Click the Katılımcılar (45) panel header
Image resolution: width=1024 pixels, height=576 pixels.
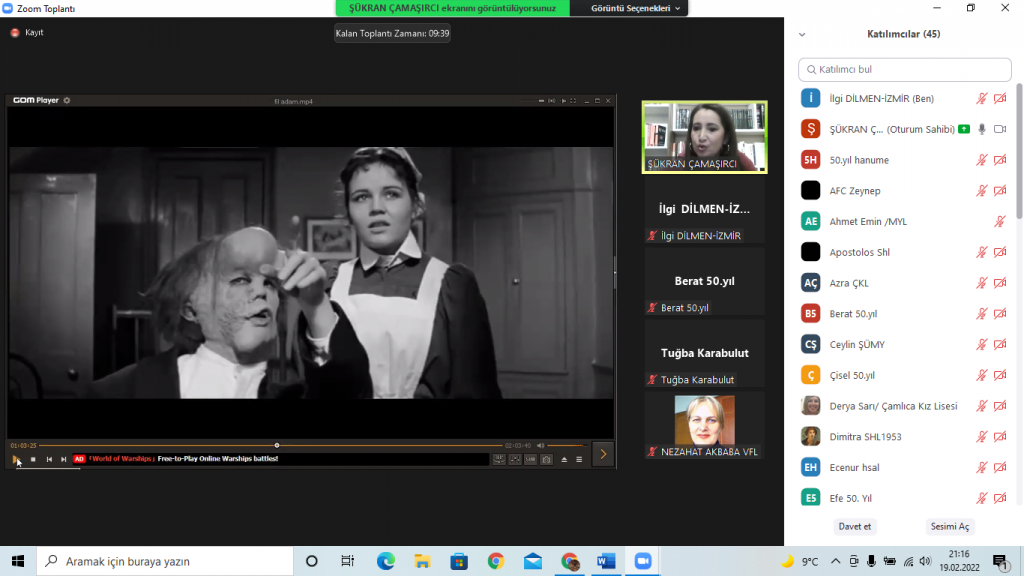[x=902, y=33]
